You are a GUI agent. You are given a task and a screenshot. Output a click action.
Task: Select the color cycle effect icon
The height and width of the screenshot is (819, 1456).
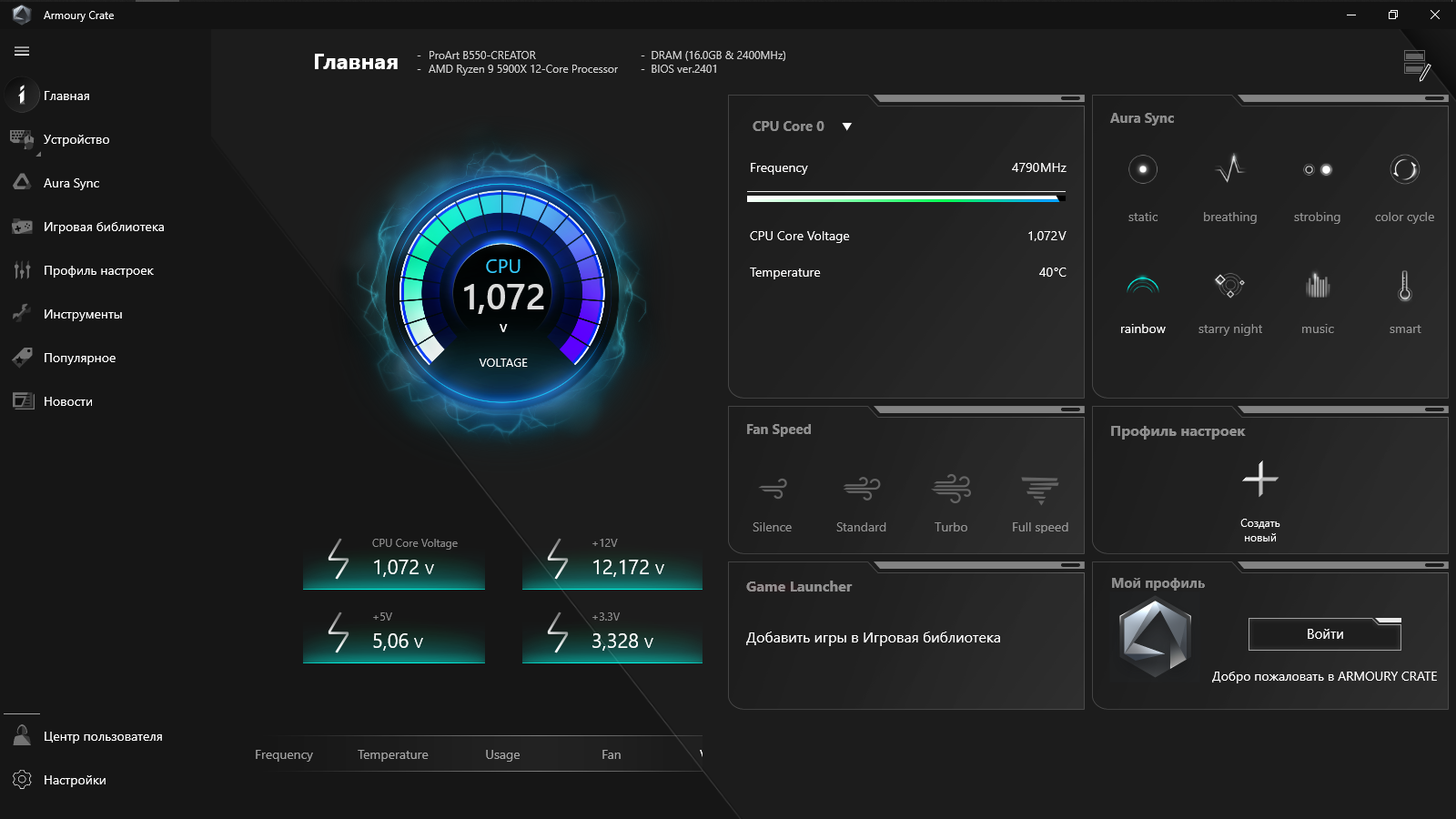[1404, 170]
